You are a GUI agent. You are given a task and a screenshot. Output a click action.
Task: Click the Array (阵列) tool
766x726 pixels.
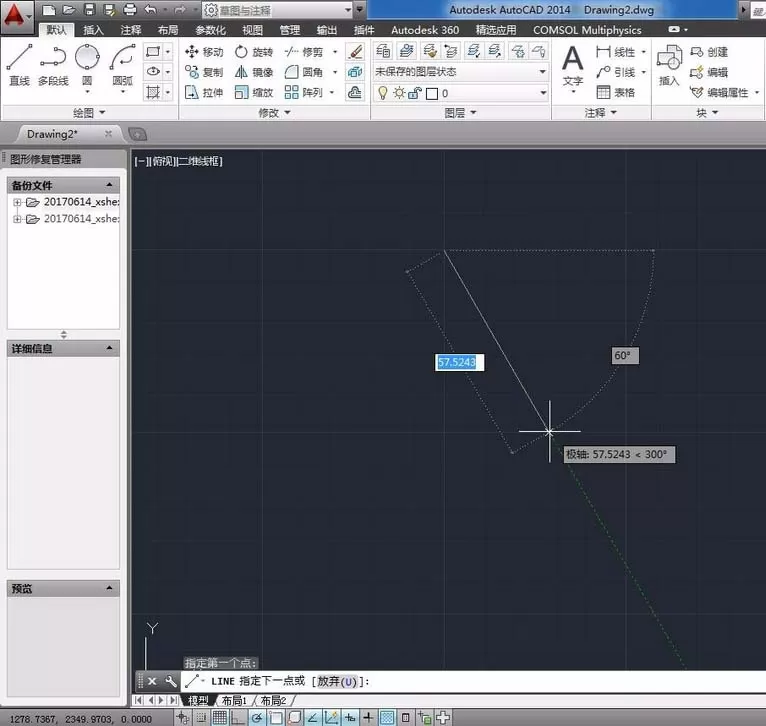coord(304,92)
